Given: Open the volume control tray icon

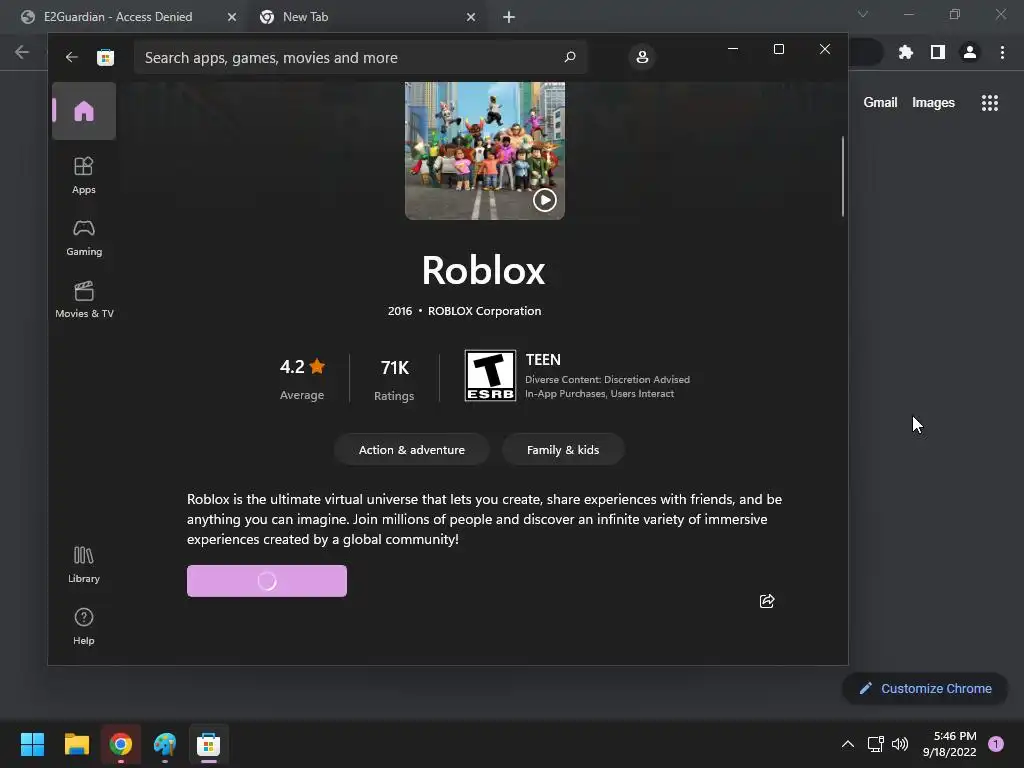Looking at the screenshot, I should click(900, 744).
